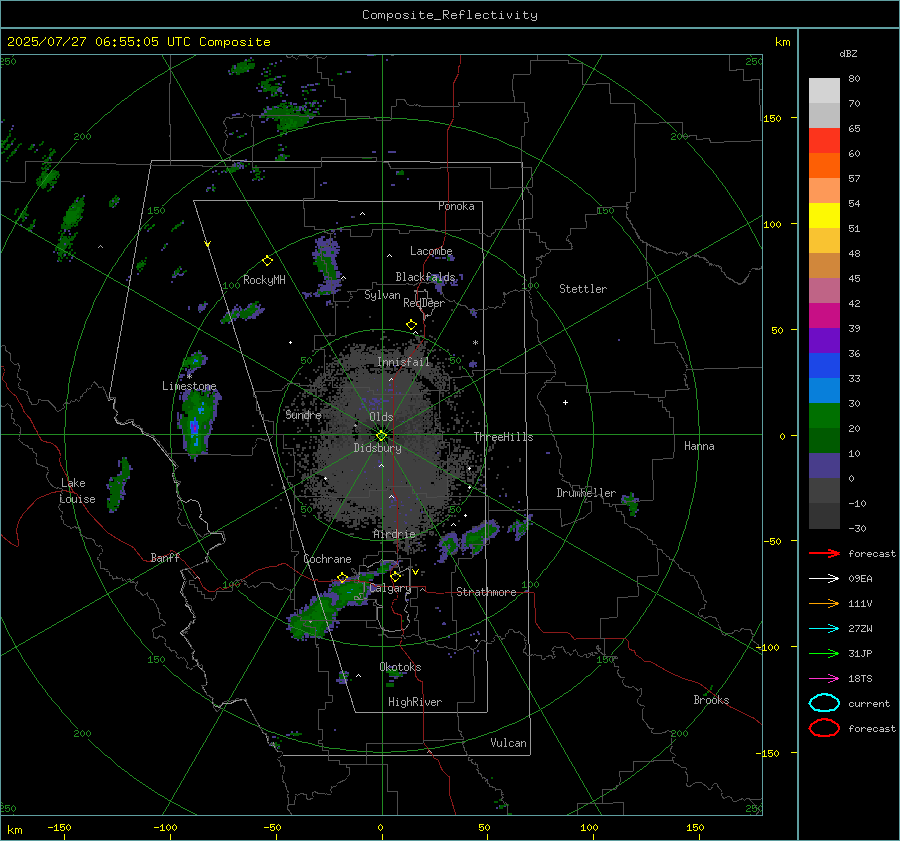Click the 0 dBZ purple color swatch
This screenshot has width=900, height=841.
[x=824, y=466]
